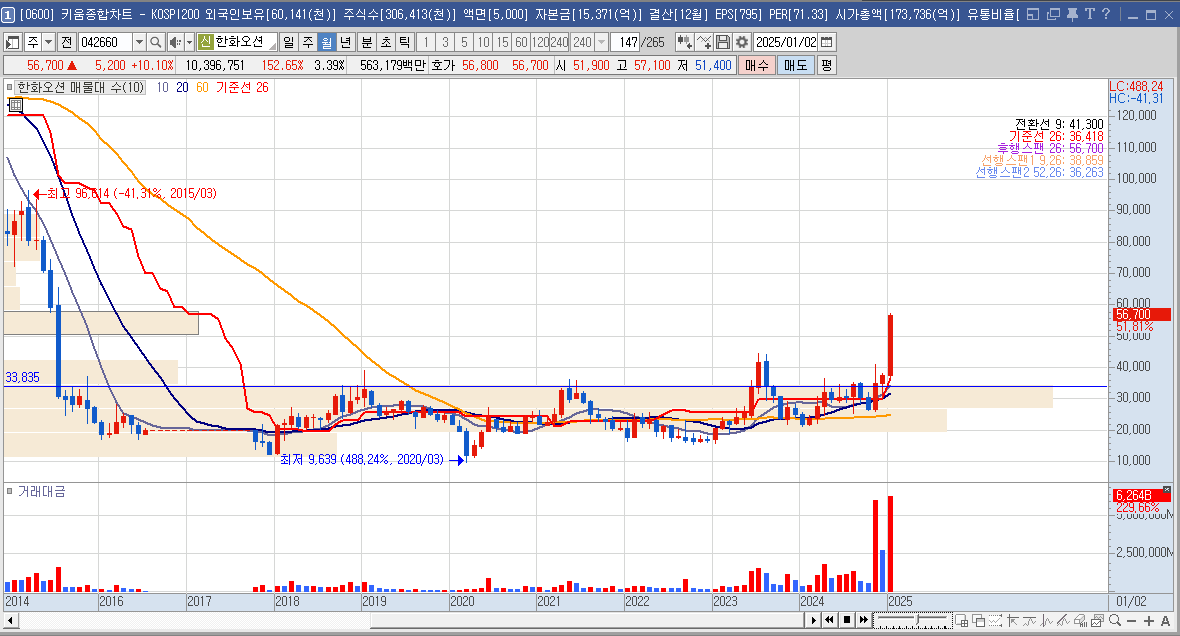This screenshot has width=1180, height=636.
Task: Click the eraser tool icon in bottom toolbar
Action: [1081, 620]
